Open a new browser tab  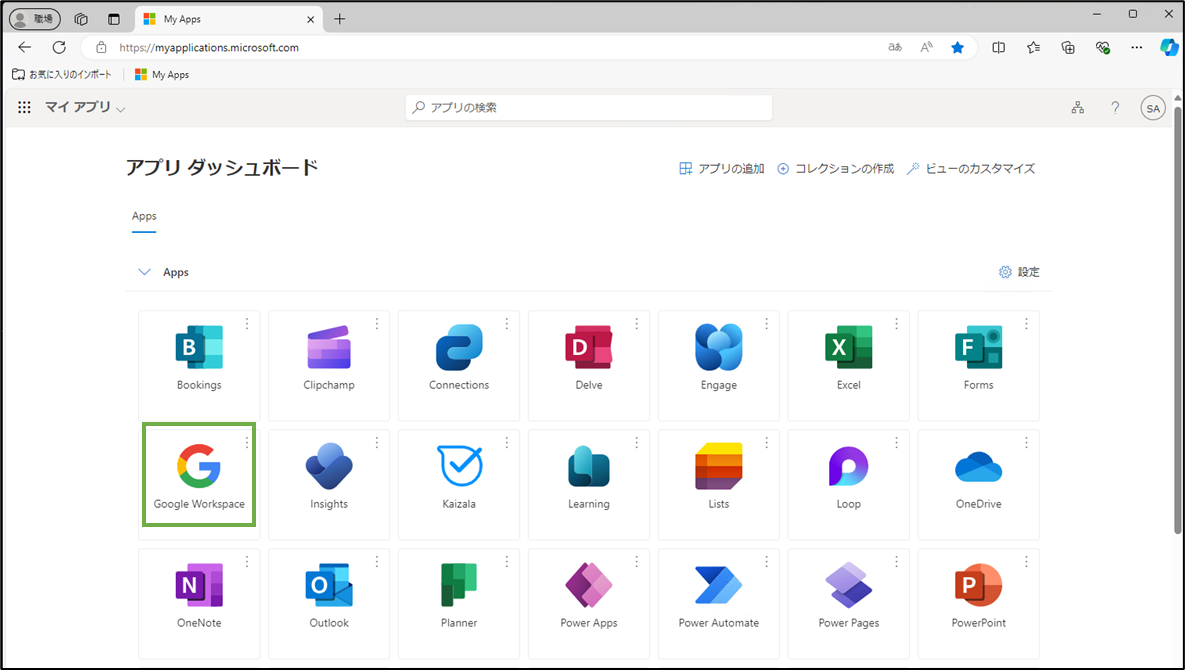tap(340, 20)
